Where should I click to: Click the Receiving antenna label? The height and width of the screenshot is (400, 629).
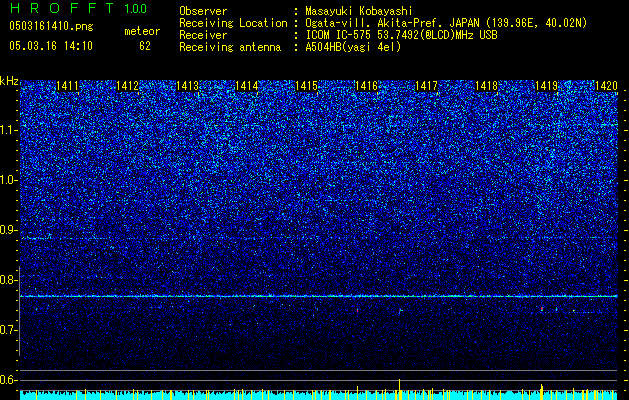pos(230,47)
